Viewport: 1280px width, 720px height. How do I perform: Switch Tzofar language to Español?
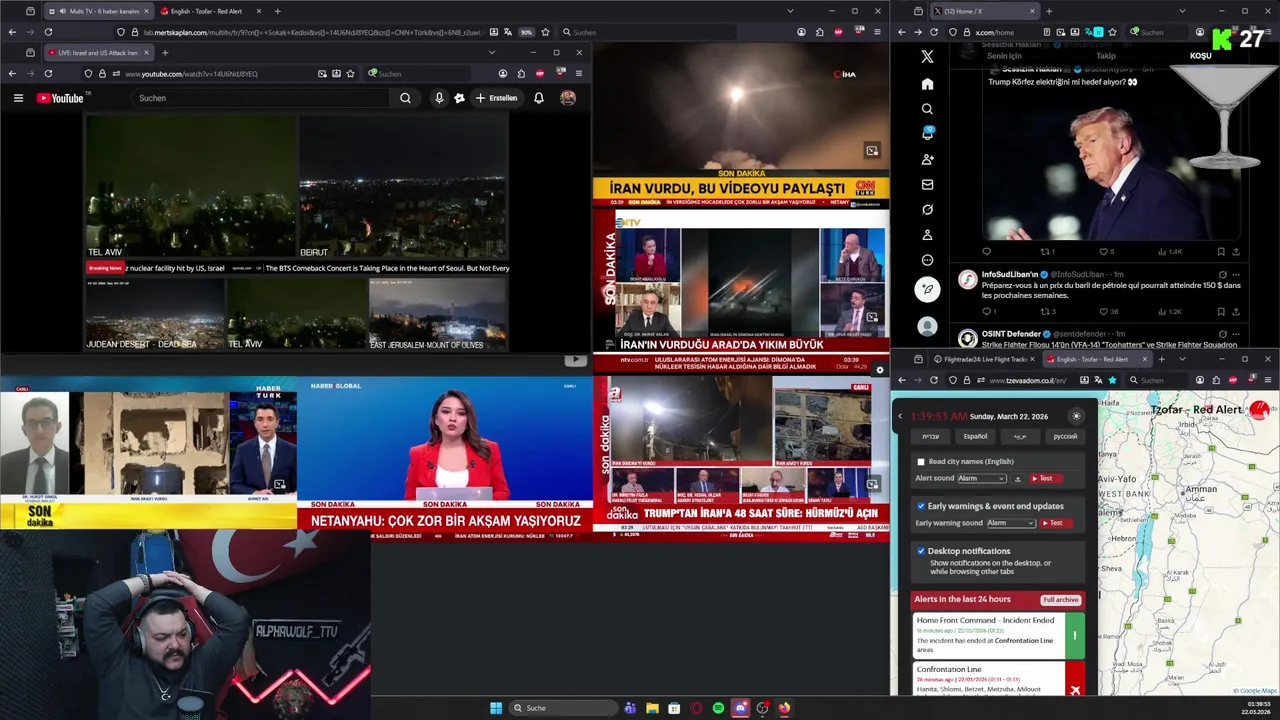tap(975, 436)
